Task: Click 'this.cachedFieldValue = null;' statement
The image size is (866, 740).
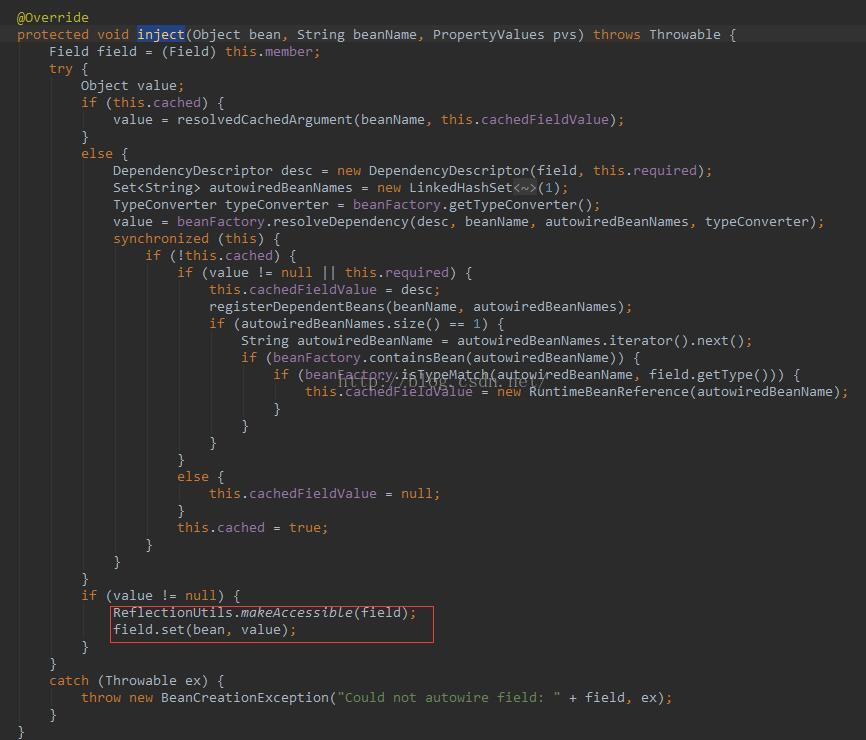Action: pos(324,494)
